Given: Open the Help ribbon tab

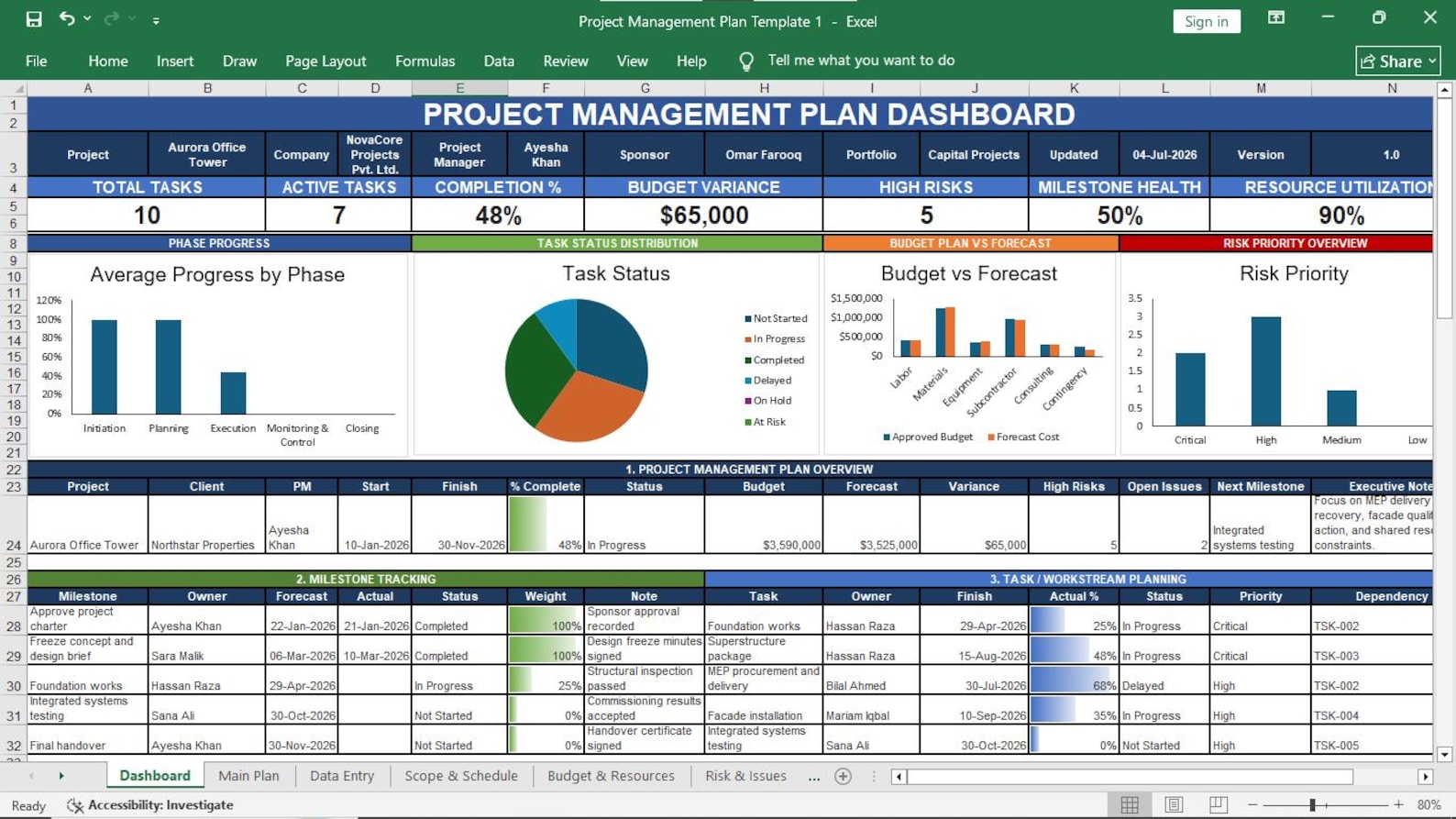Looking at the screenshot, I should tap(691, 61).
